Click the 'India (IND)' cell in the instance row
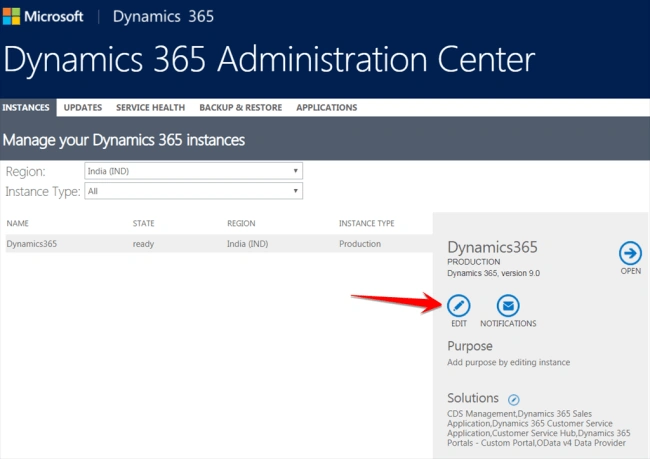Screen dimensions: 650x459 (x=247, y=244)
